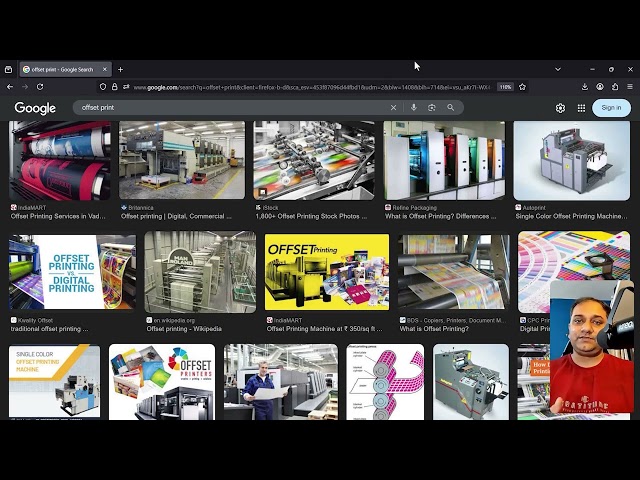This screenshot has height=480, width=640.
Task: Open the Wikipedia MAN Roland press image
Action: [x=200, y=272]
